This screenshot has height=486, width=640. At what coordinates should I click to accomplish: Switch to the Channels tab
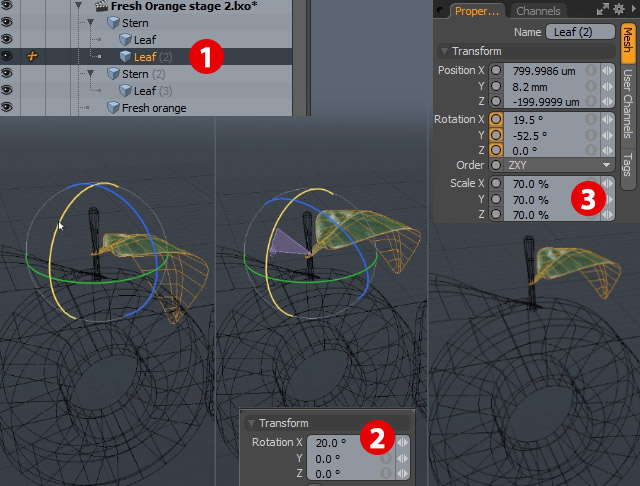pos(538,11)
